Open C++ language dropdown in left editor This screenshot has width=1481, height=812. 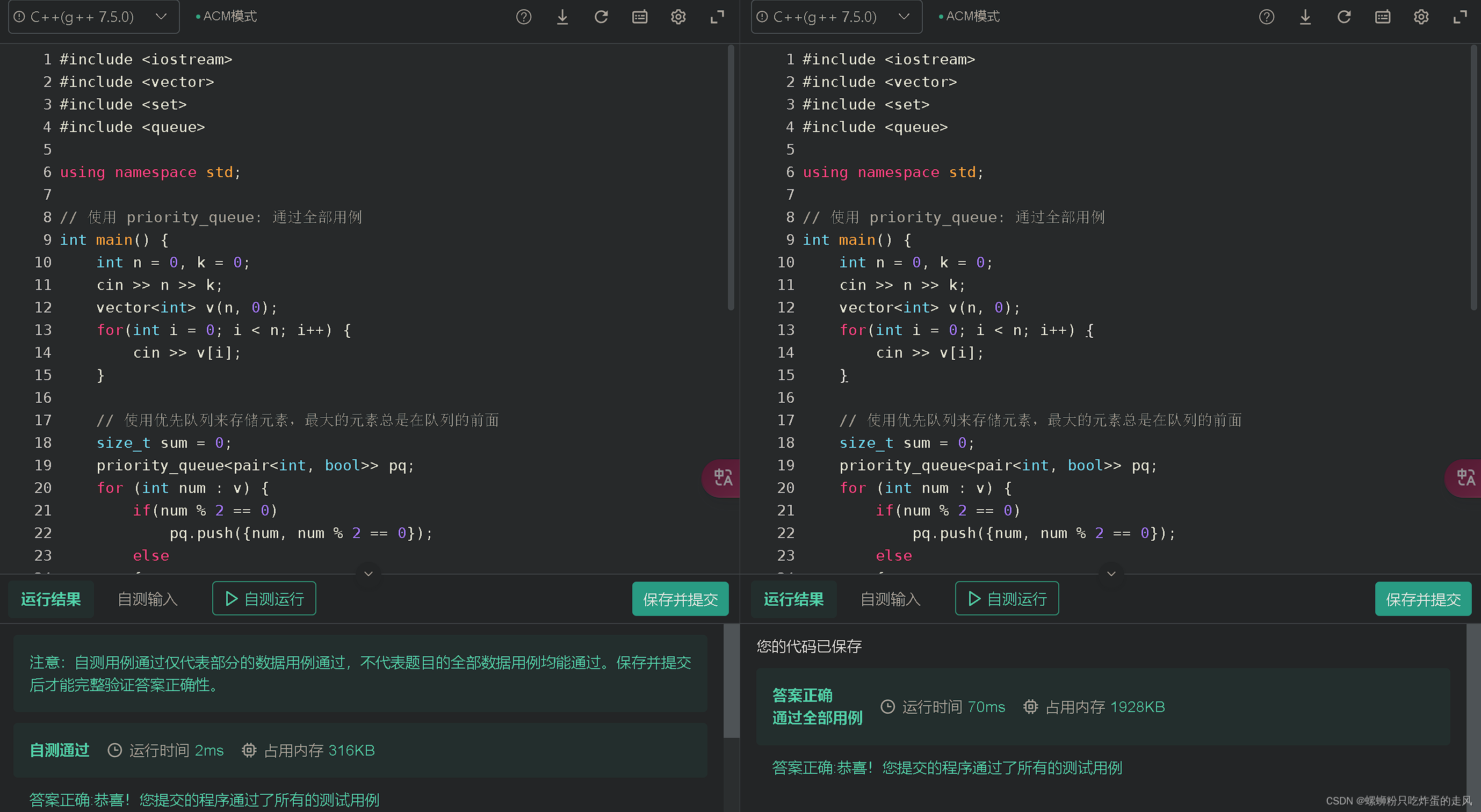coord(93,17)
